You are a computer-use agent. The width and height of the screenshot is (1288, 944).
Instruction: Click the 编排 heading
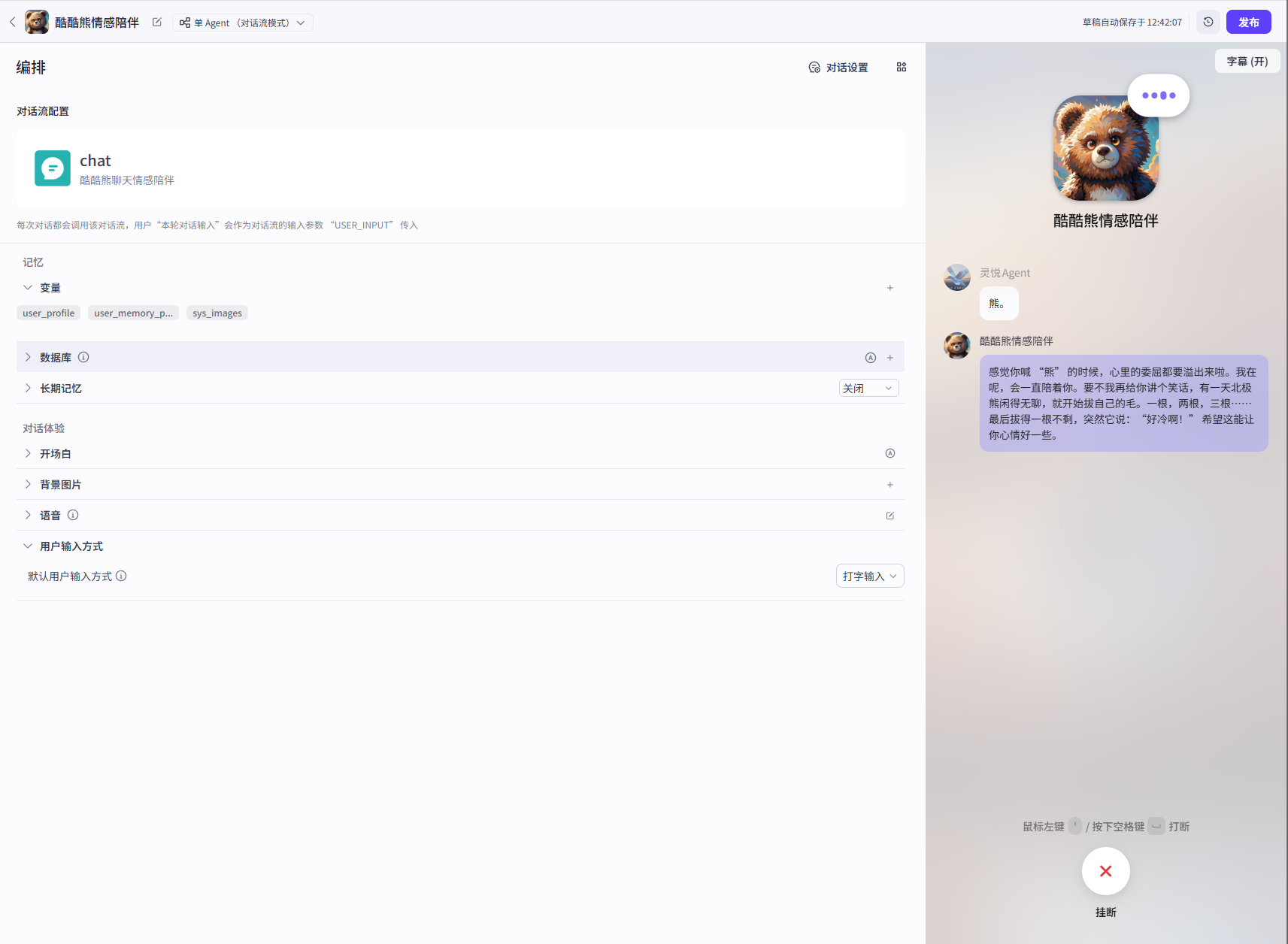(31, 68)
